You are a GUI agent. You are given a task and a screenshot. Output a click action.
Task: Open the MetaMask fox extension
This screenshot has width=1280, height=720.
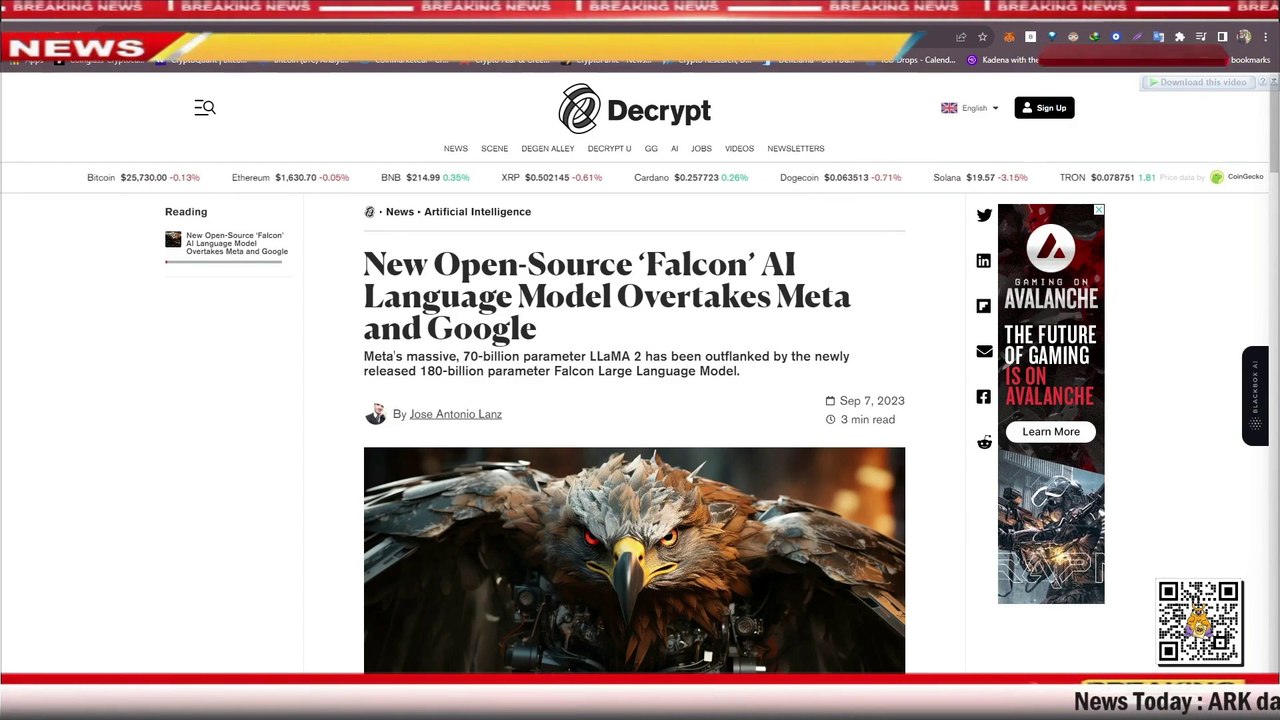coord(1009,37)
